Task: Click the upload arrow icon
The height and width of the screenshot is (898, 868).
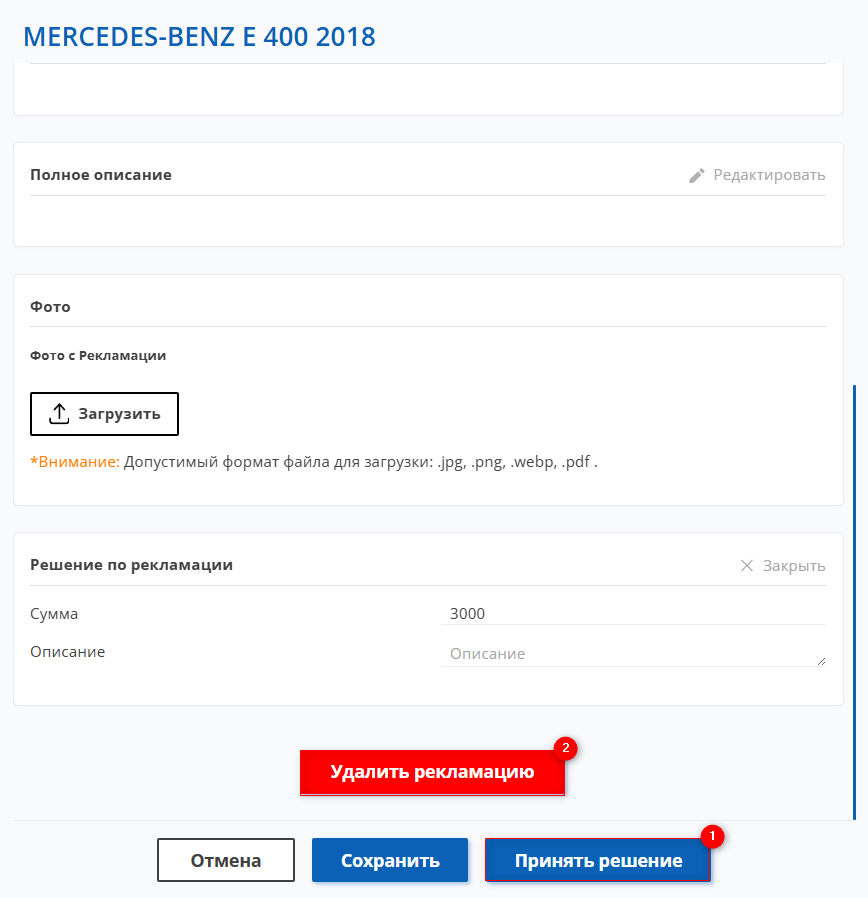Action: point(59,413)
